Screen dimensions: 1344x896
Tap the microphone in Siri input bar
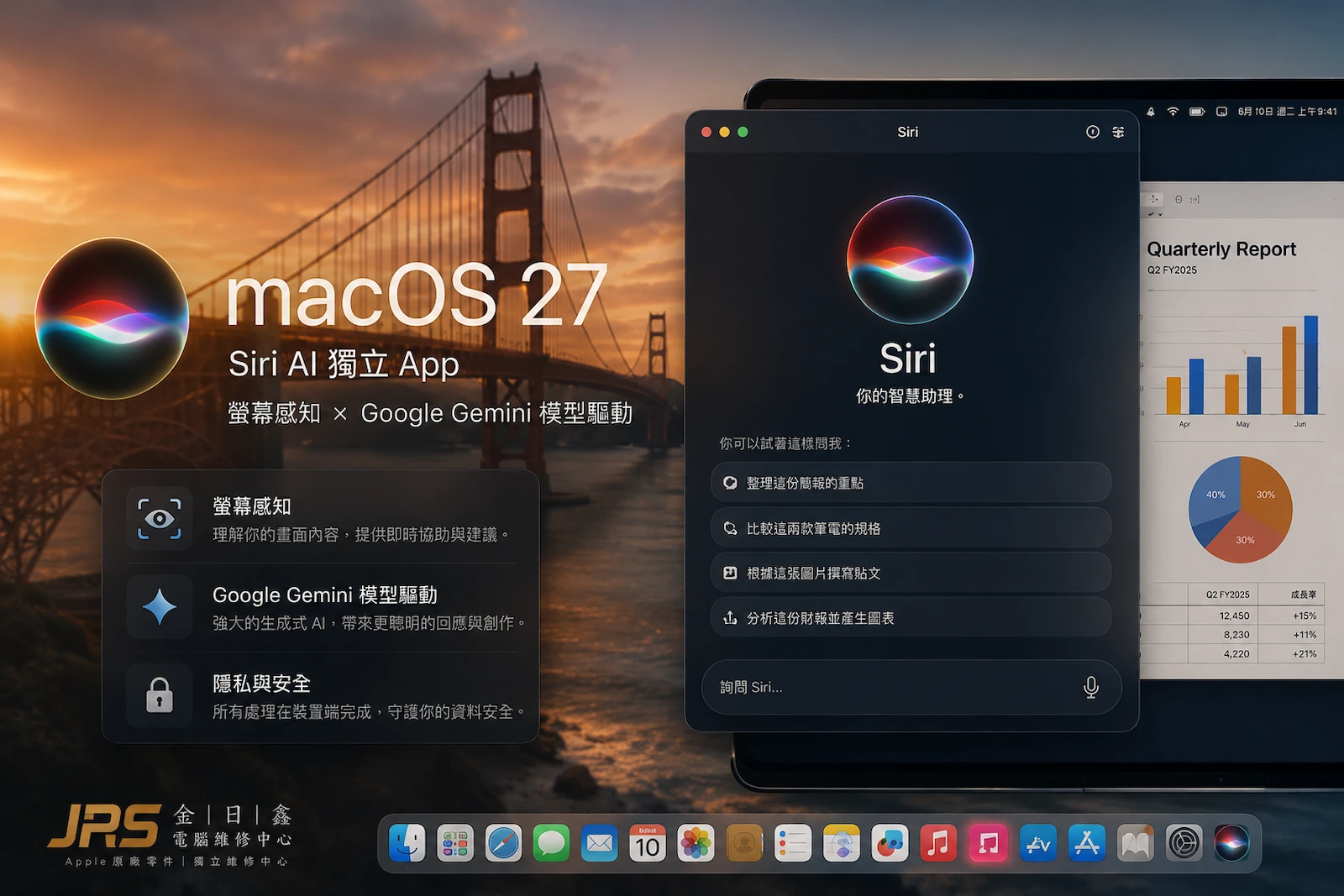[1091, 687]
